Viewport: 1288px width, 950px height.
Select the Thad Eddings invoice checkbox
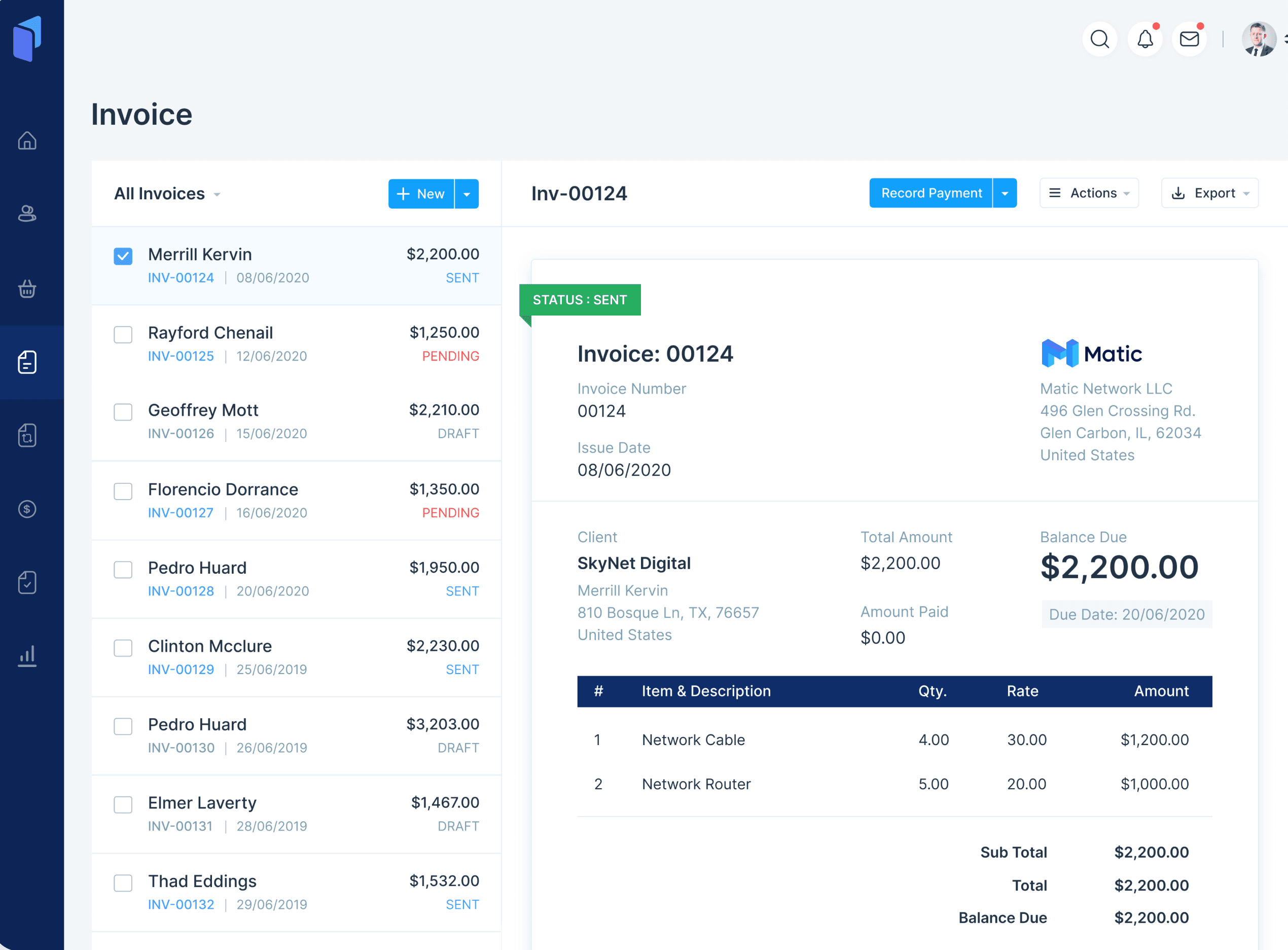[x=123, y=883]
